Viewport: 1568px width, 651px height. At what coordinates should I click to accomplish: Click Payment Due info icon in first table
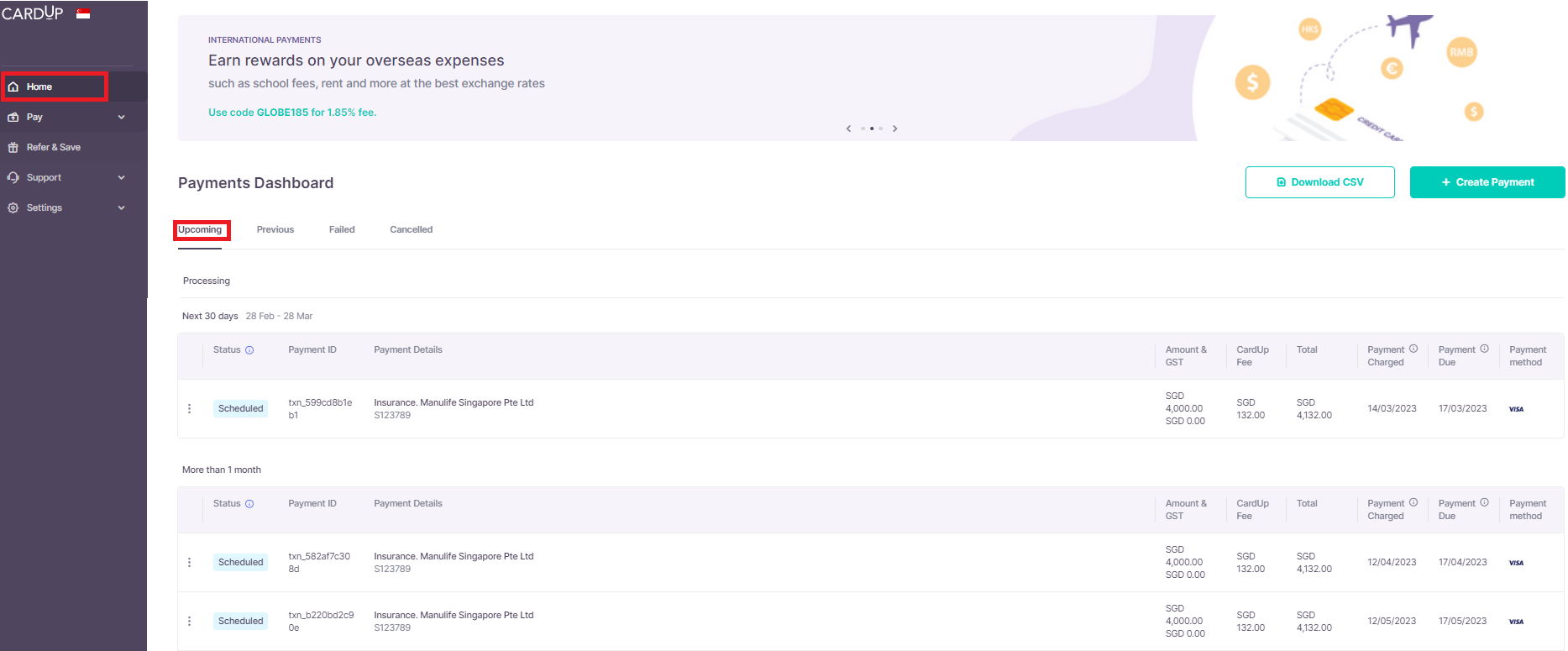[x=1484, y=349]
